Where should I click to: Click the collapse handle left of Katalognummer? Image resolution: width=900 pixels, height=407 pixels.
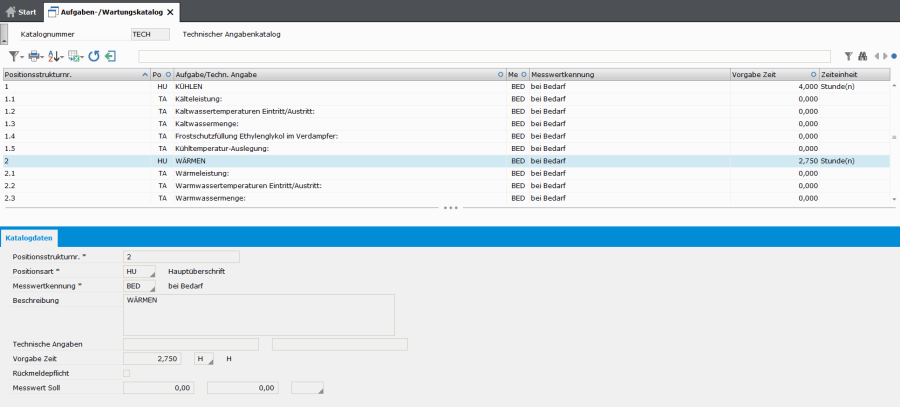[x=3, y=34]
